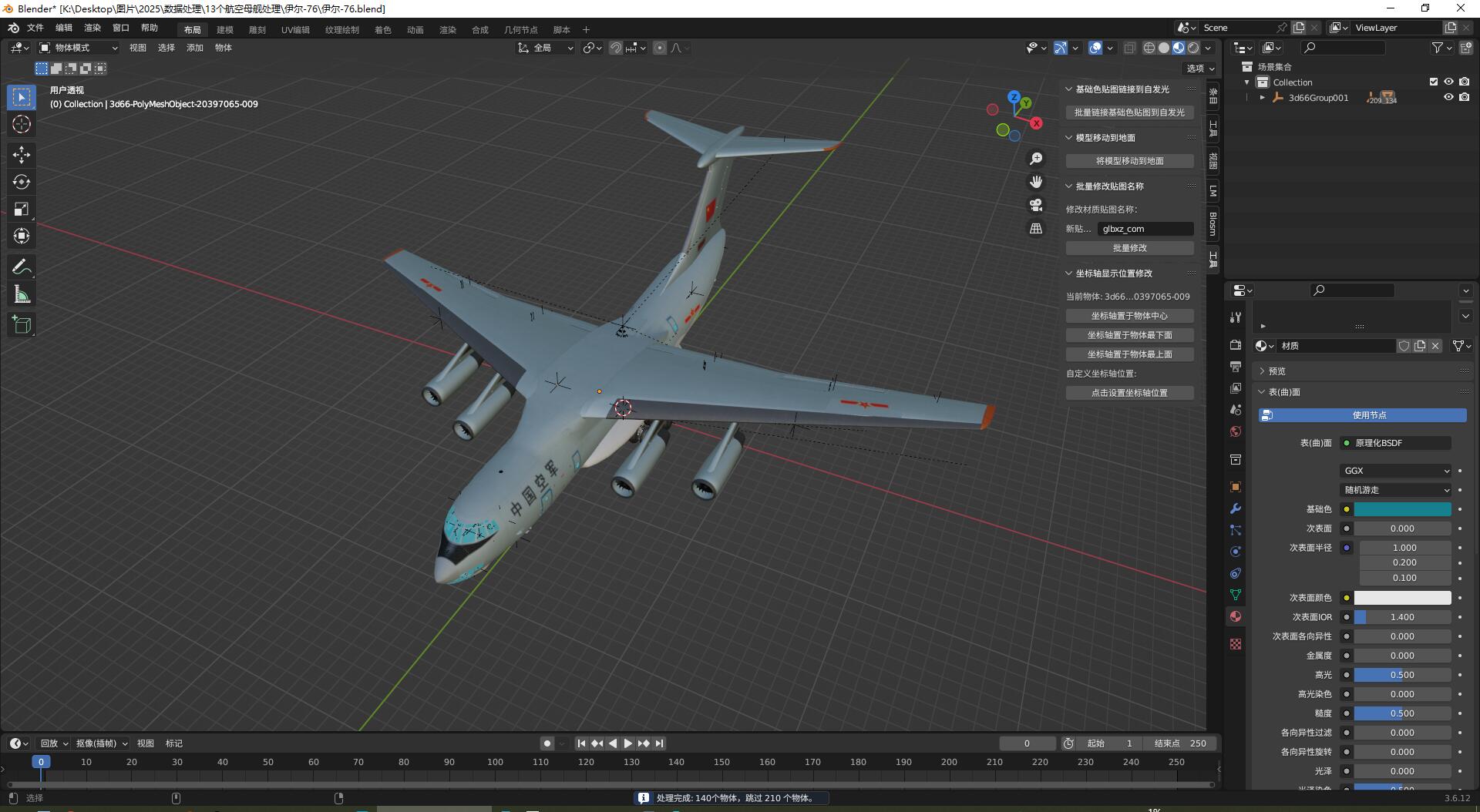This screenshot has width=1480, height=812.
Task: Open the Modifier wrench properties tab
Action: click(x=1236, y=508)
